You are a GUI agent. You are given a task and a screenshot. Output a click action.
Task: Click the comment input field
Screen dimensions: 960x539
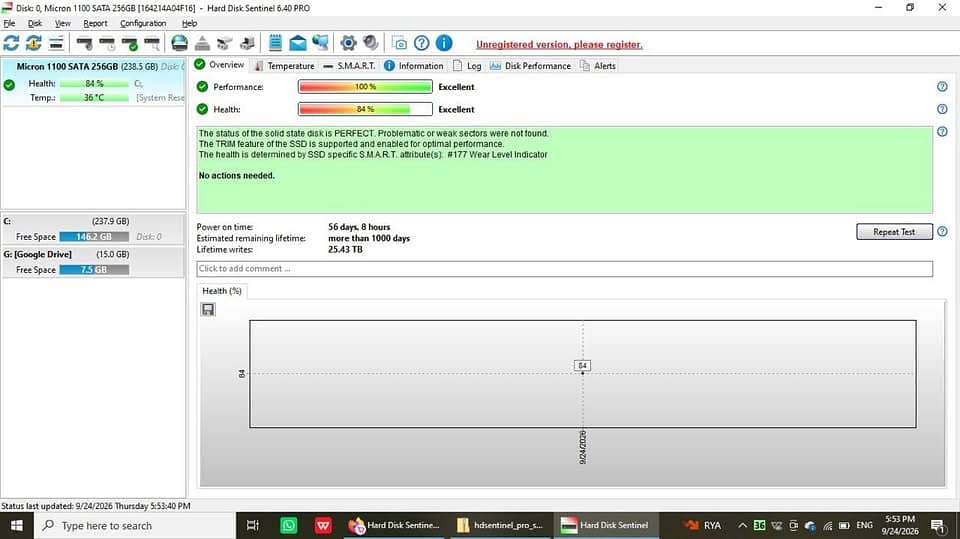[564, 269]
